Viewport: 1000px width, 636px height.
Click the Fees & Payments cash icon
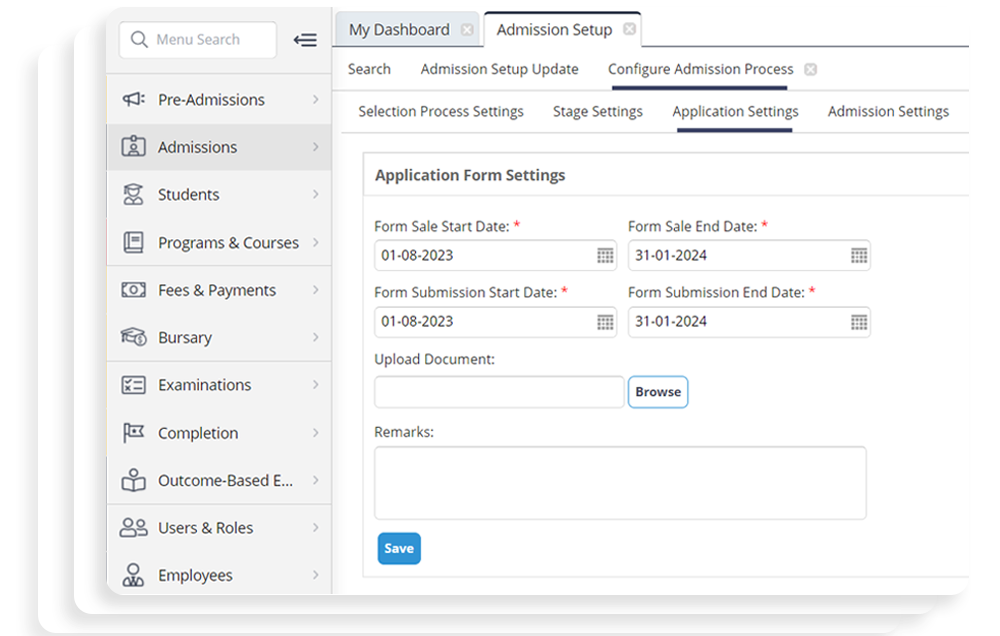[x=133, y=290]
